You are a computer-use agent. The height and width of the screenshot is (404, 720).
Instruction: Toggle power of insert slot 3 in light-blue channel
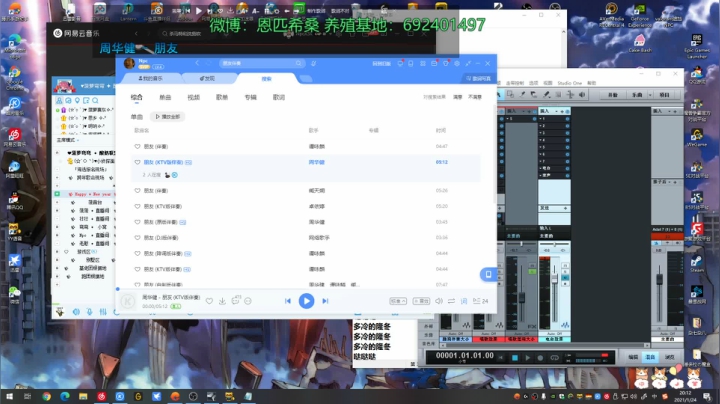(567, 133)
